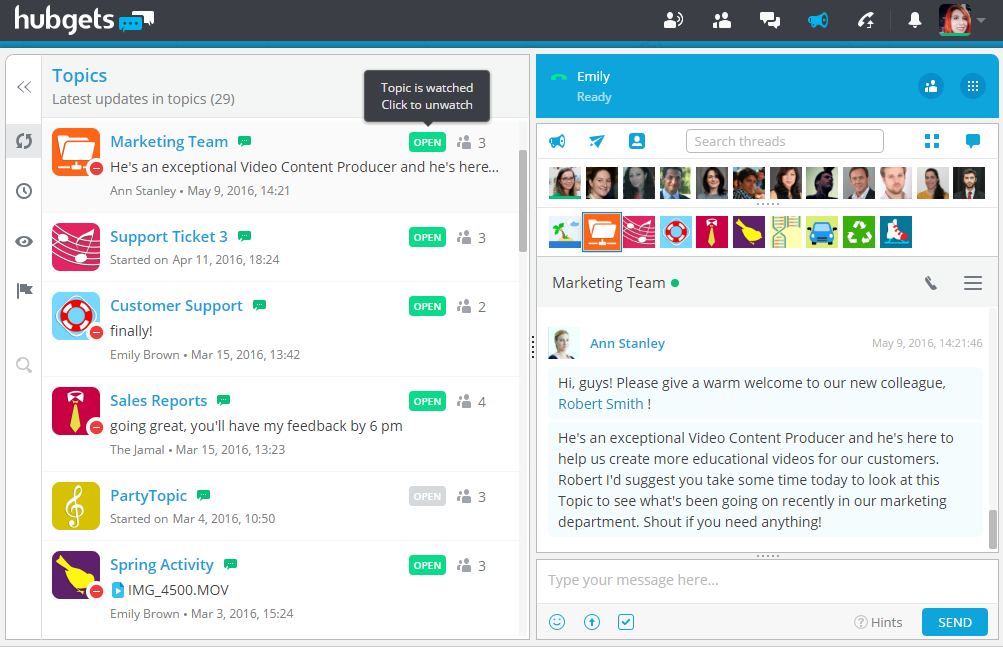
Task: Open the voice contacts icon in top bar
Action: 673,20
